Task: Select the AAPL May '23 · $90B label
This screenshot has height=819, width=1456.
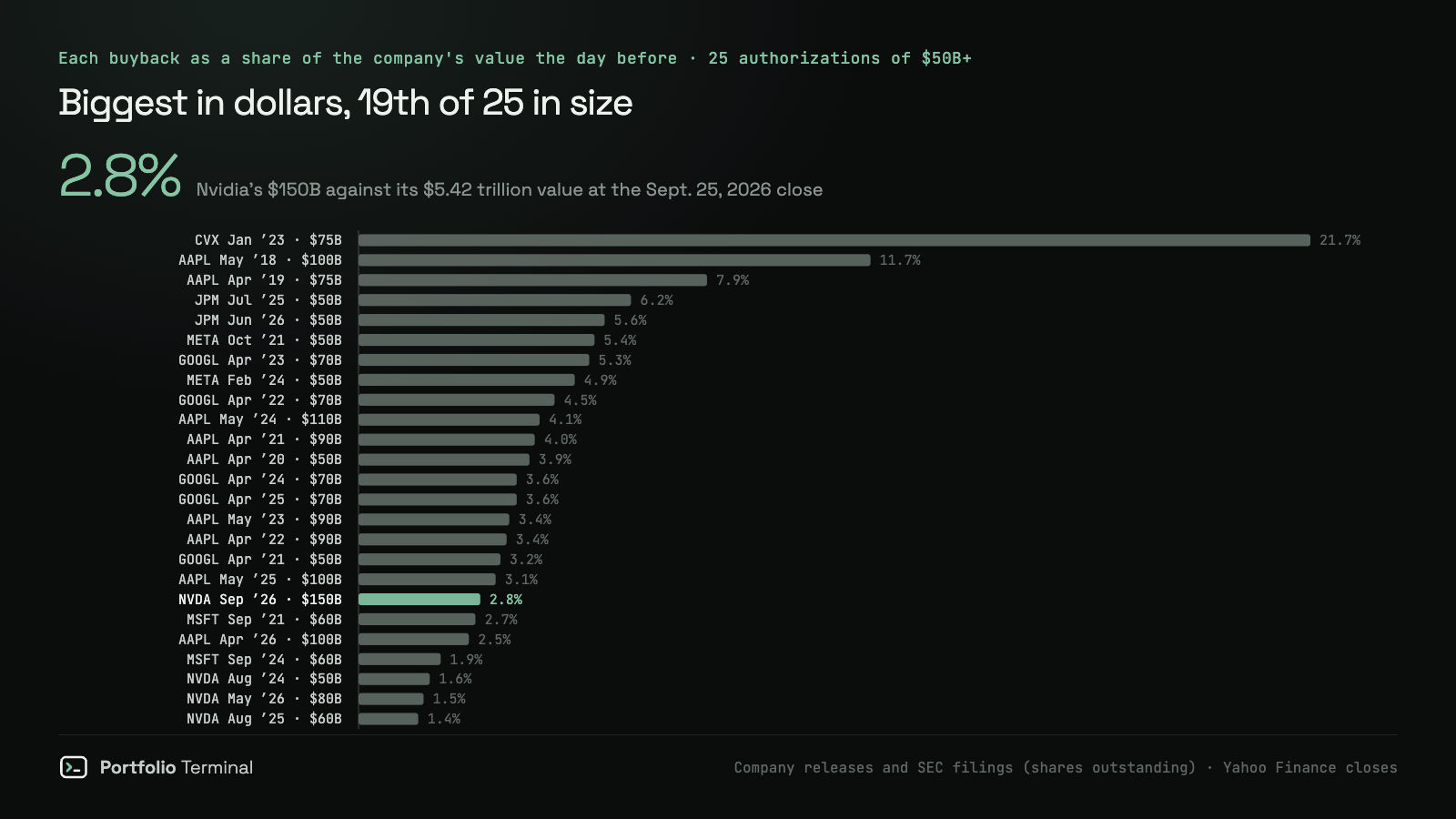Action: tap(264, 520)
